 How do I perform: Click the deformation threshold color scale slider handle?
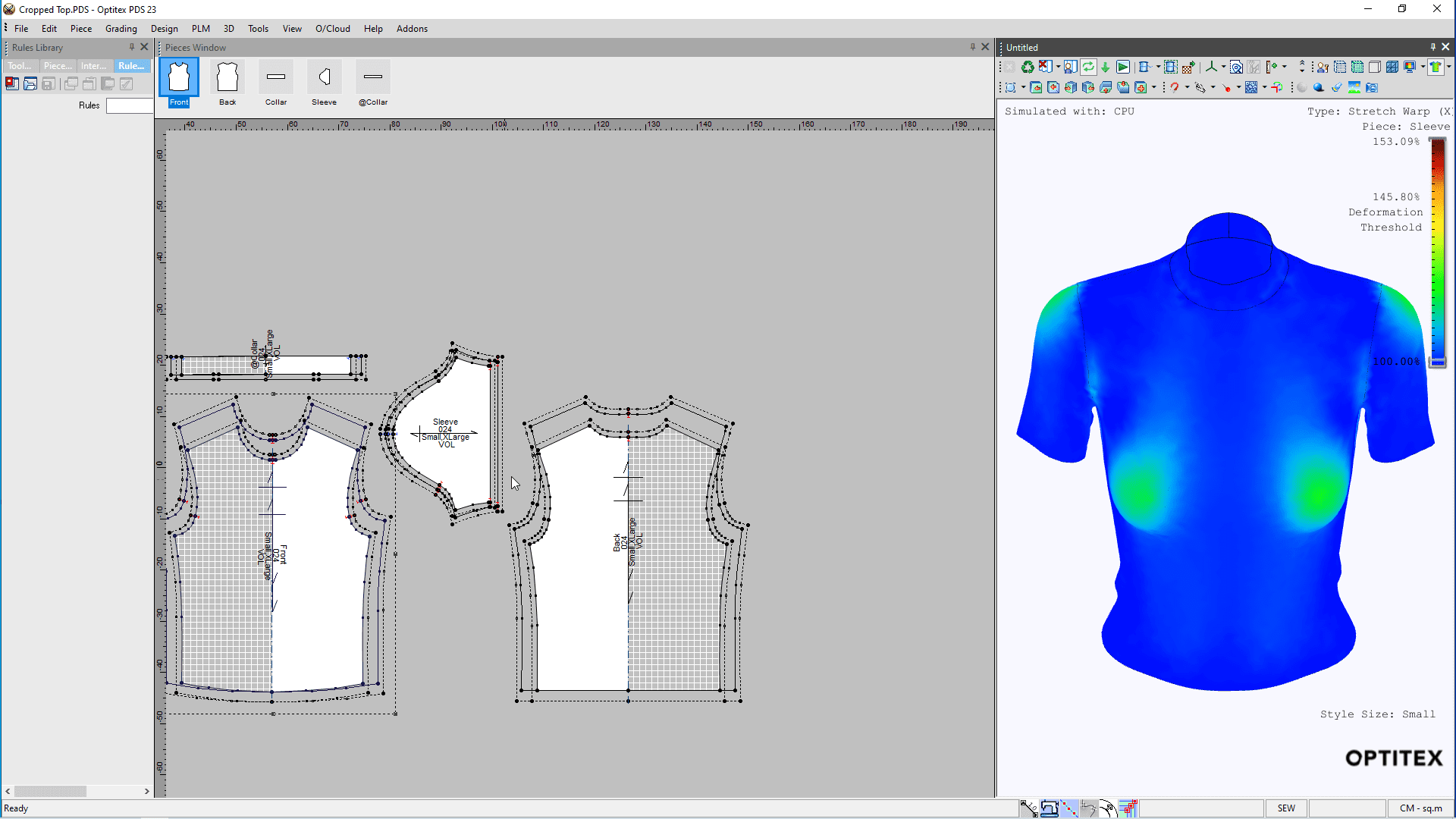tap(1437, 362)
